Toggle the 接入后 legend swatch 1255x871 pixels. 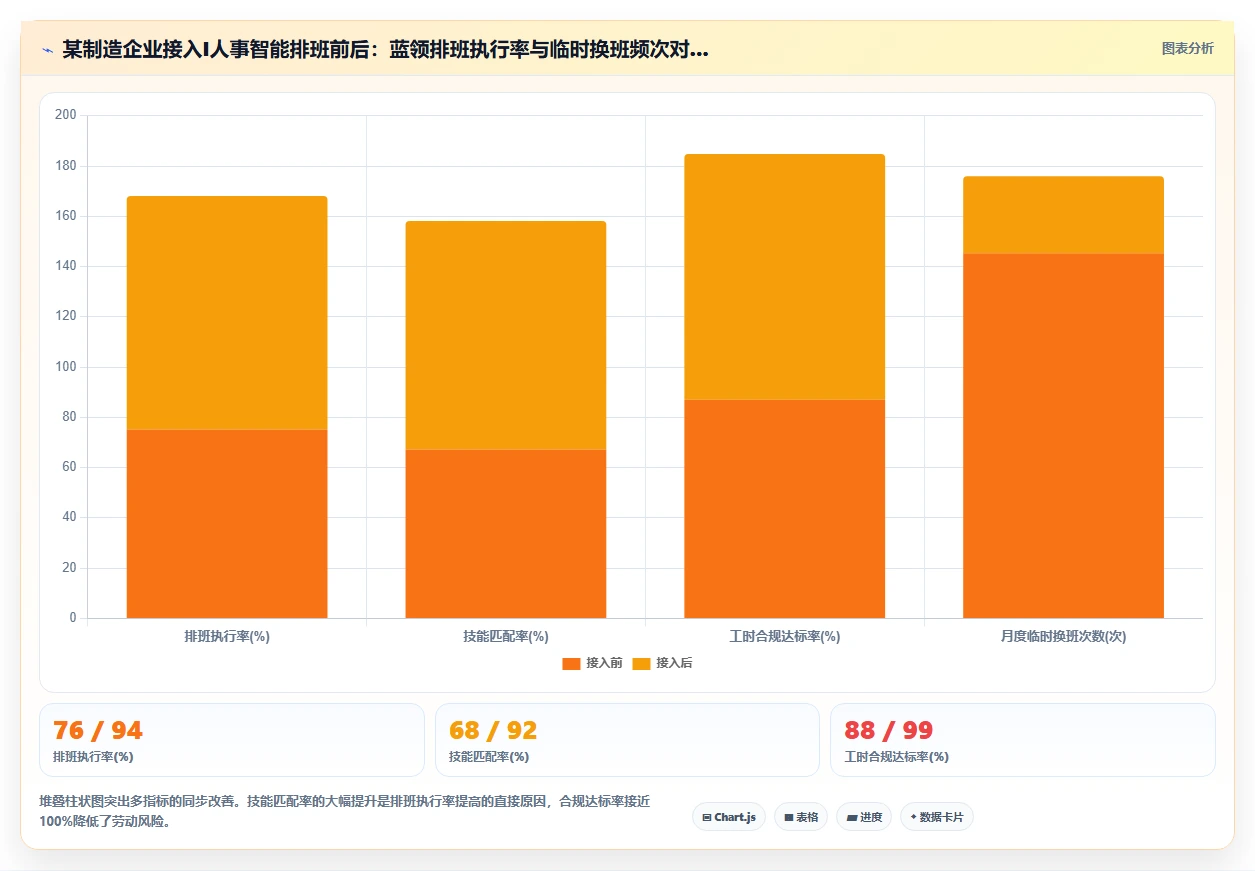641,664
